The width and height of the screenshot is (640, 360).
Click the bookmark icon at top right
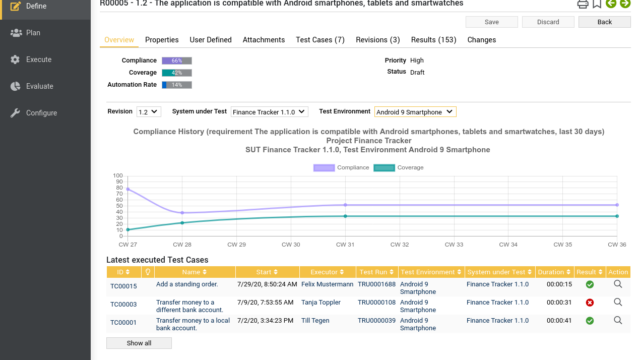pyautogui.click(x=597, y=4)
